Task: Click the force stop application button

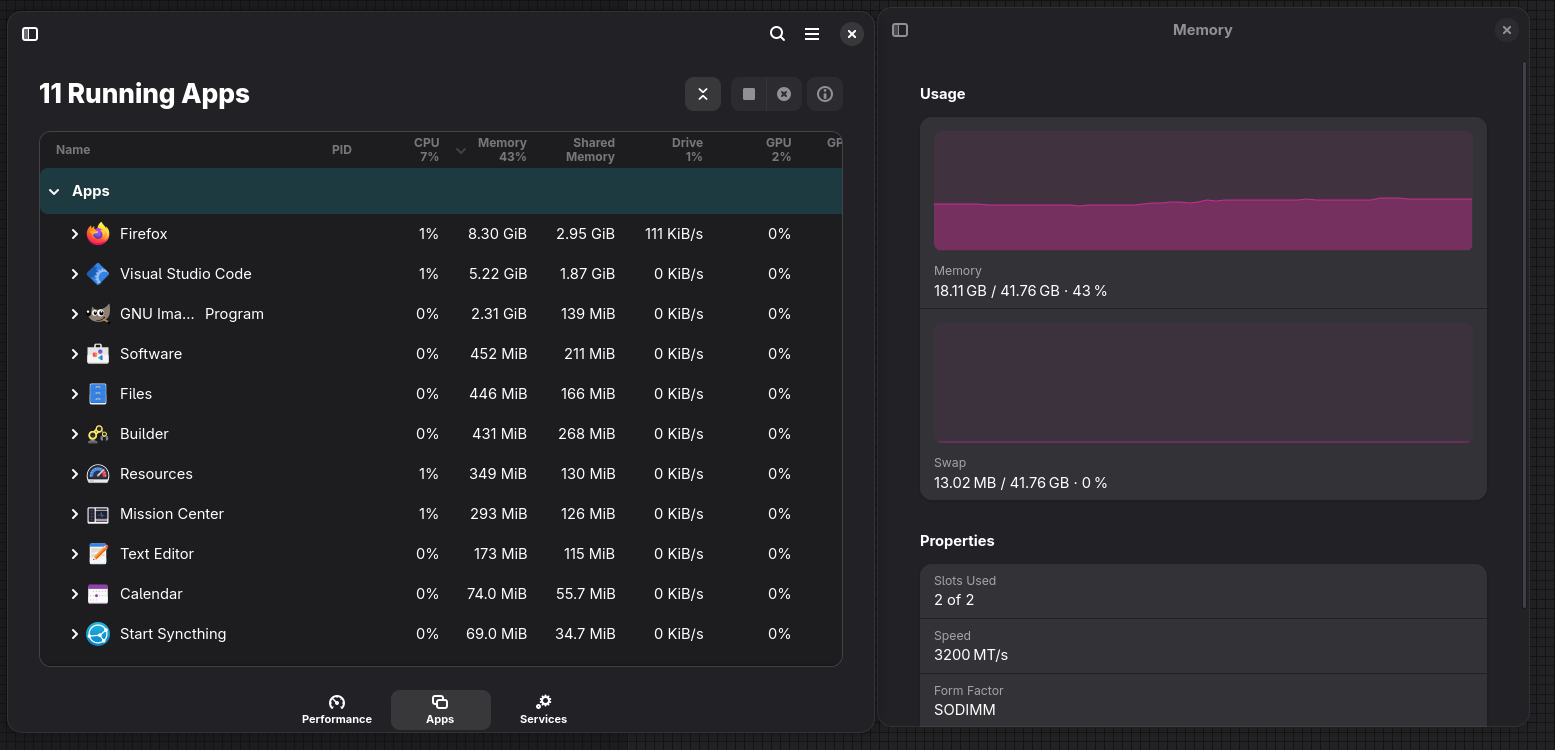Action: click(x=784, y=94)
